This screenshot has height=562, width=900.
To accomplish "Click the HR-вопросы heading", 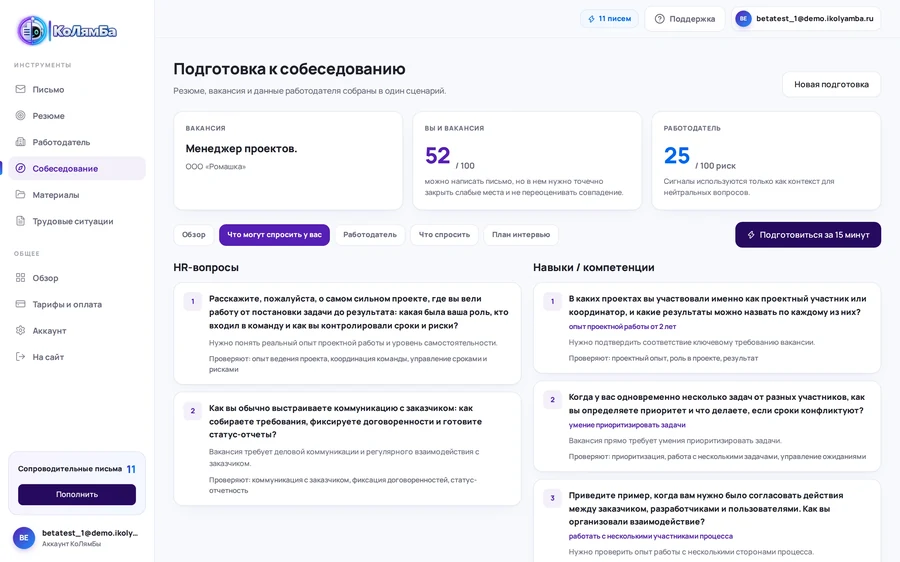I will pyautogui.click(x=206, y=268).
